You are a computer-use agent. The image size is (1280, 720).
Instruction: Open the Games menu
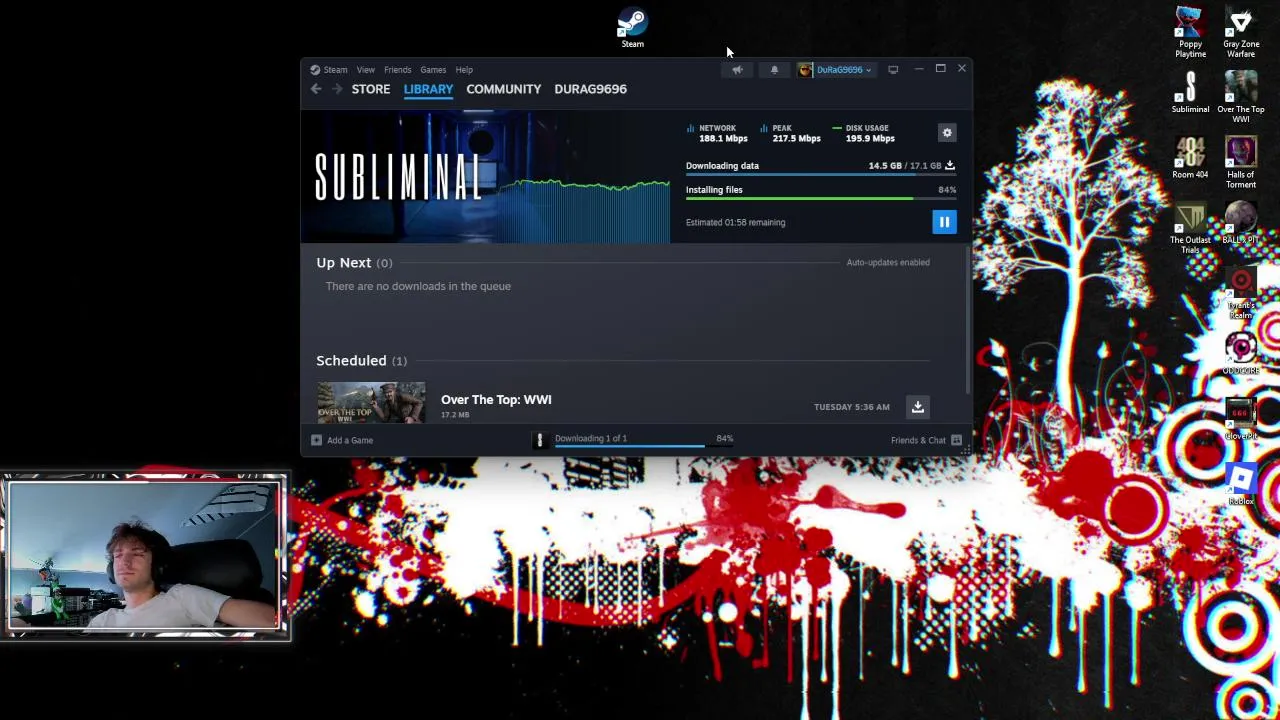[x=433, y=70]
